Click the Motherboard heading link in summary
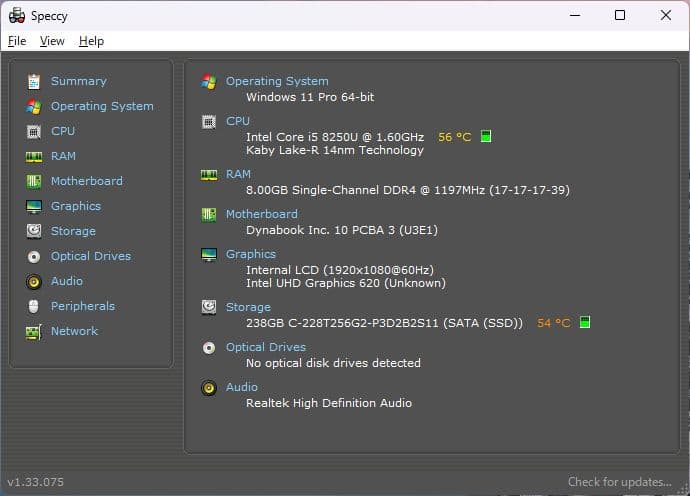 point(262,214)
